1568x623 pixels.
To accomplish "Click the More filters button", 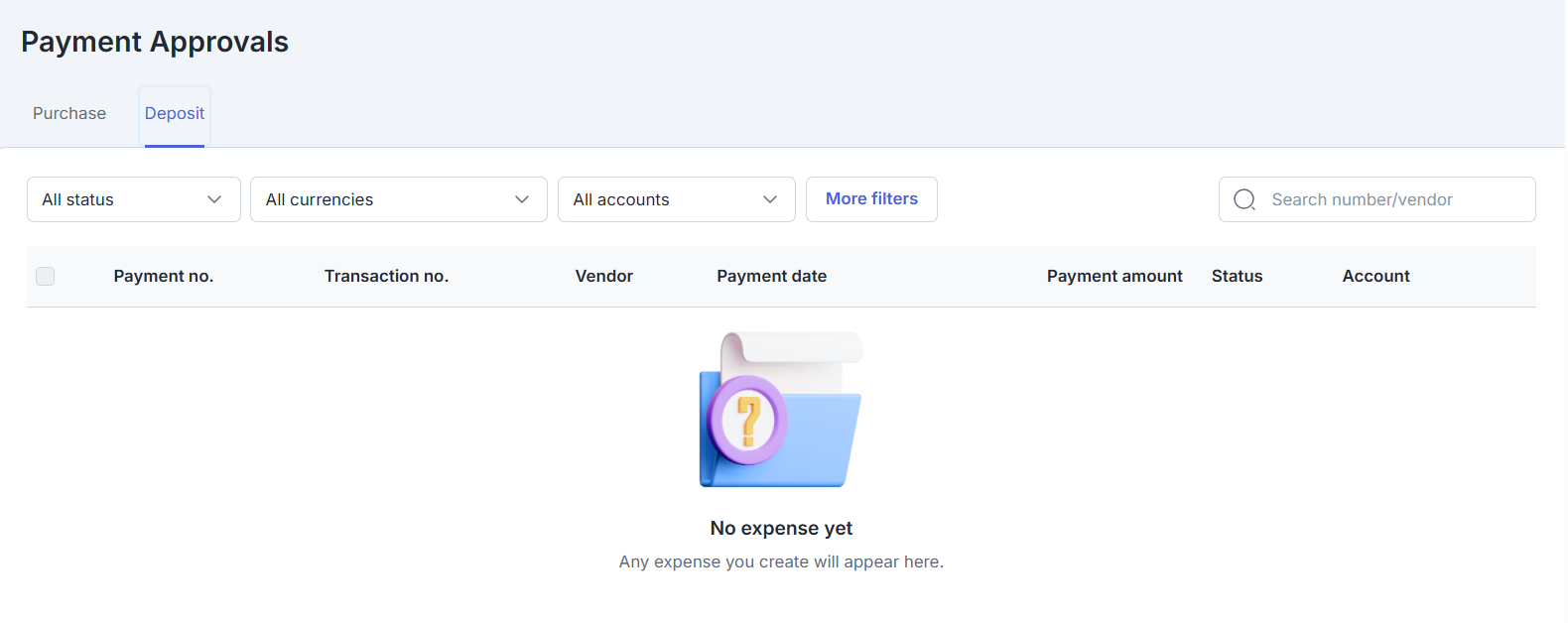I will pos(871,199).
